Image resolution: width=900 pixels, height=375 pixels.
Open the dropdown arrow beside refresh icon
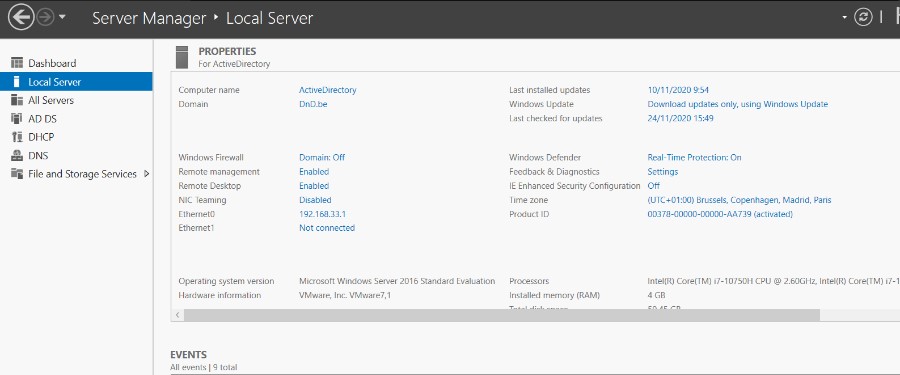(845, 17)
